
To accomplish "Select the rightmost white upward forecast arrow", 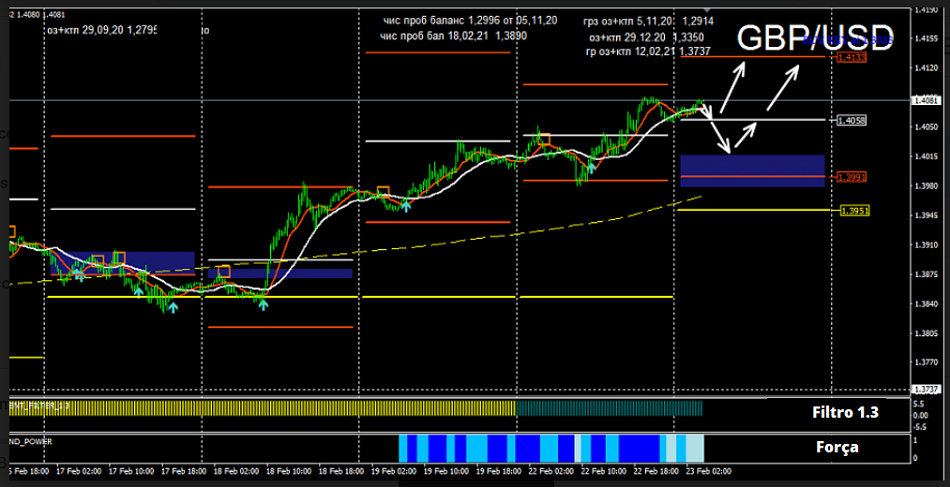I will (x=782, y=88).
